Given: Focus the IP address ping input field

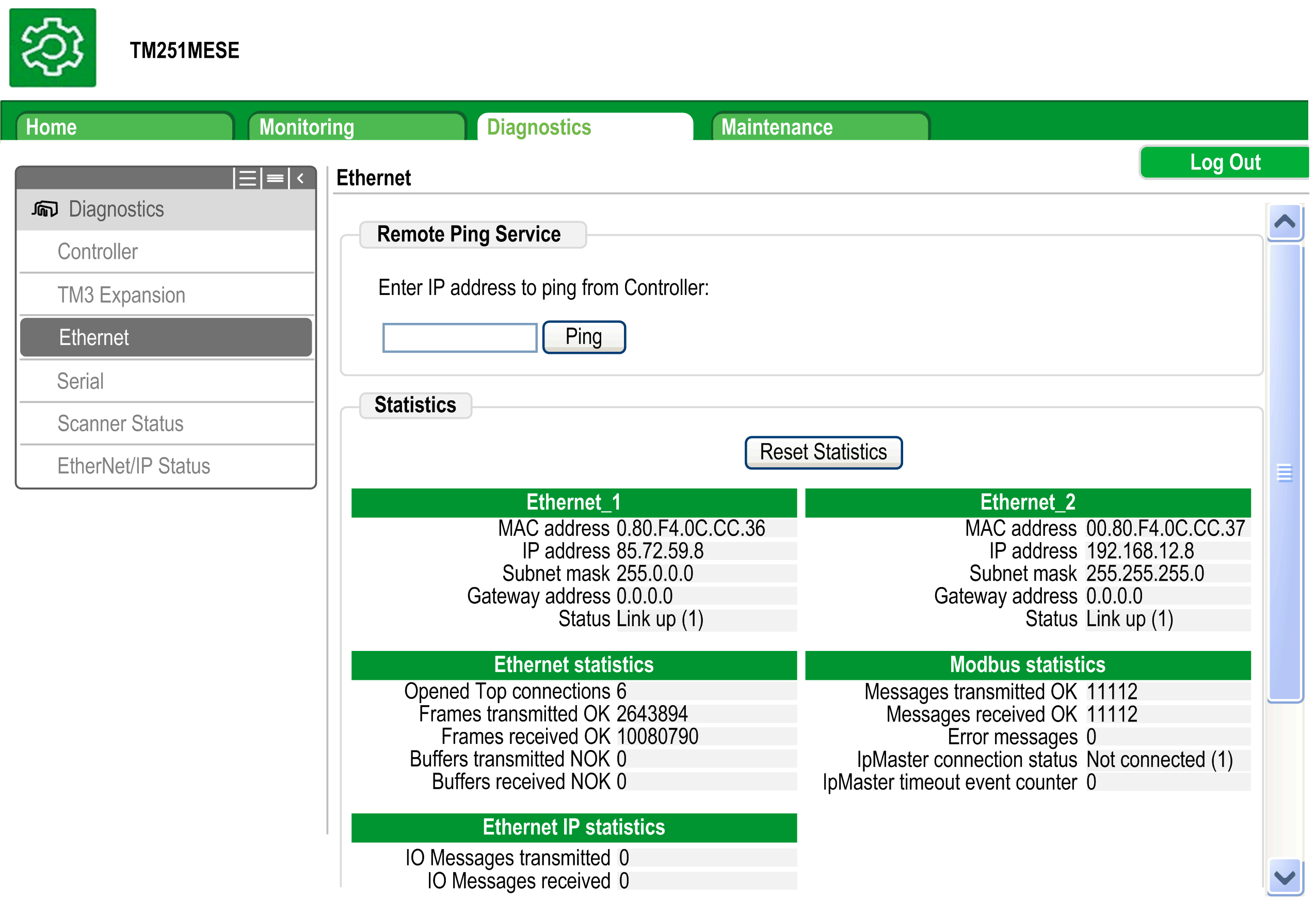Looking at the screenshot, I should tap(459, 338).
